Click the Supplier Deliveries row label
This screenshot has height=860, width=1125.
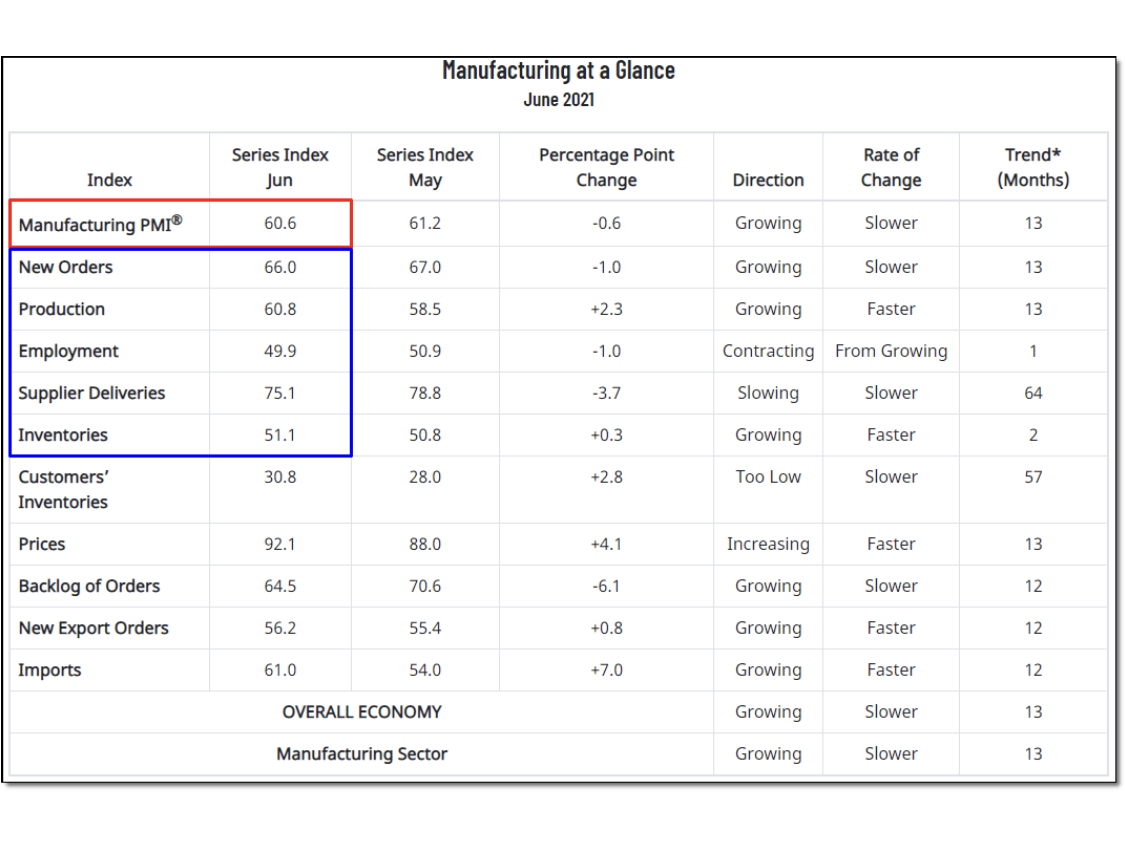(x=91, y=393)
